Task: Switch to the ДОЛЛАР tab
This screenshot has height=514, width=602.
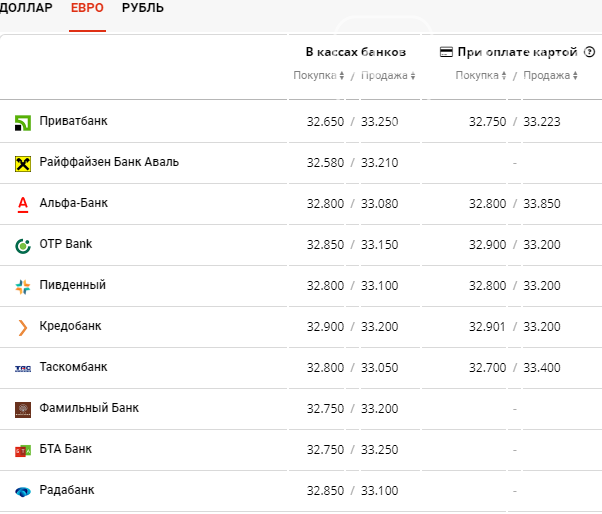Action: [26, 8]
